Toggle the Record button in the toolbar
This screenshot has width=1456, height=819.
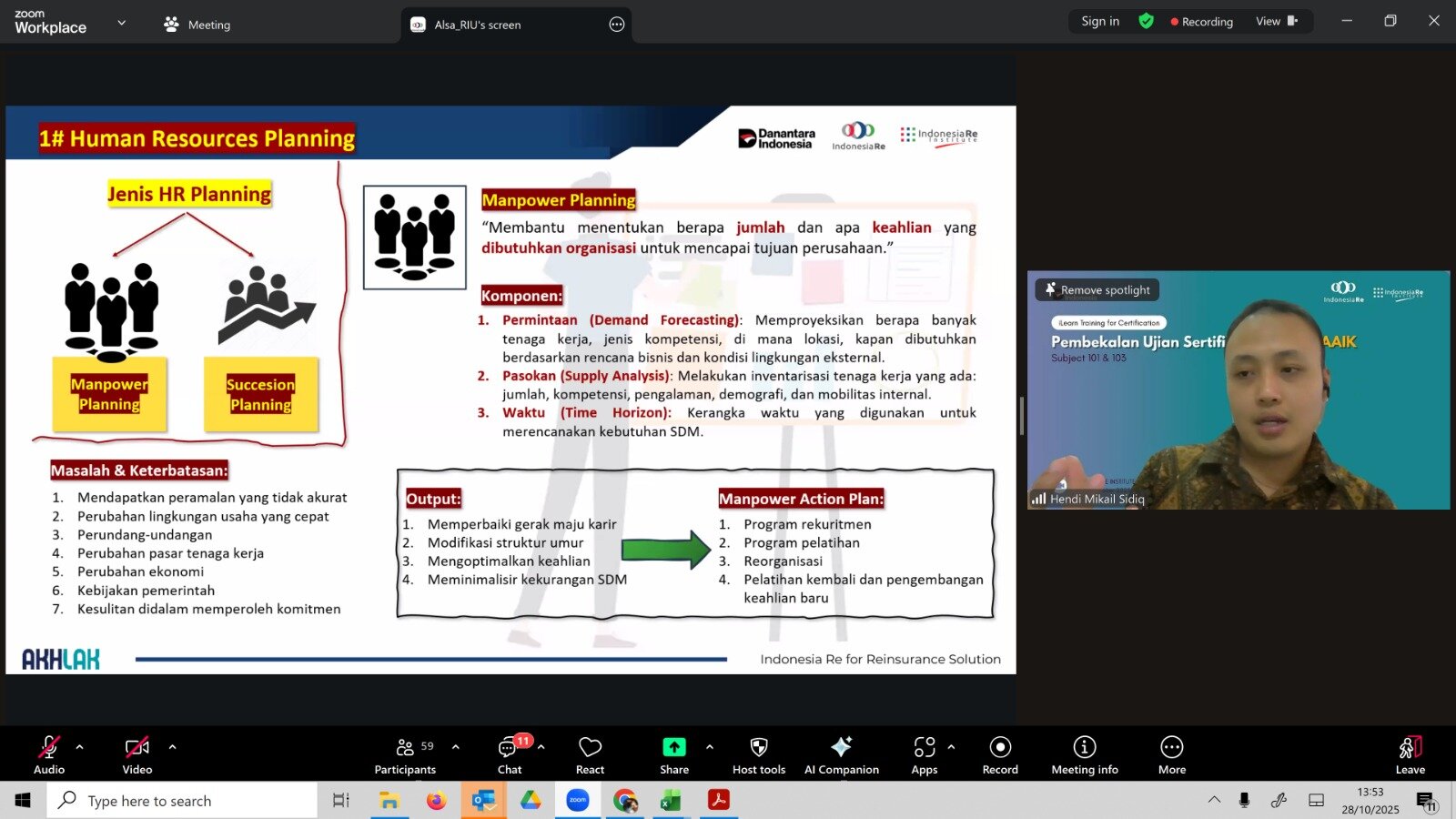point(1000,754)
